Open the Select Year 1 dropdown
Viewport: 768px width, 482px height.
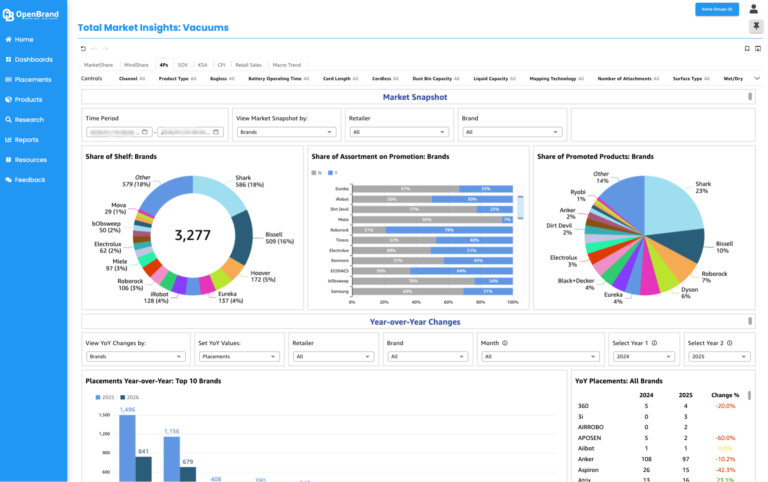[x=644, y=357]
